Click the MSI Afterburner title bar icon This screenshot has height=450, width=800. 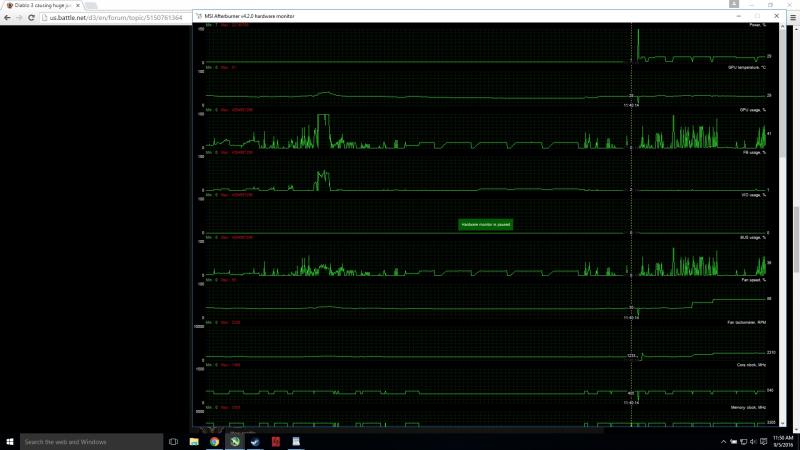point(198,16)
